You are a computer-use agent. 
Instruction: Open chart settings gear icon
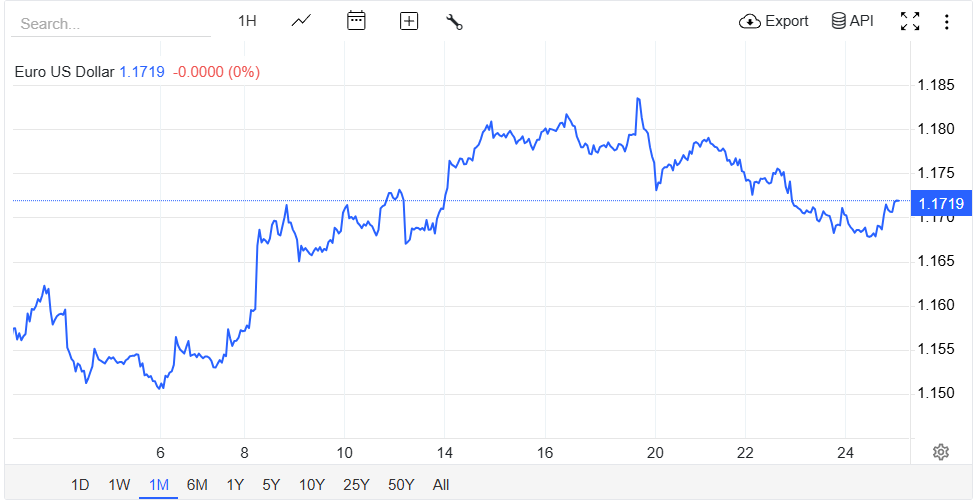(940, 452)
